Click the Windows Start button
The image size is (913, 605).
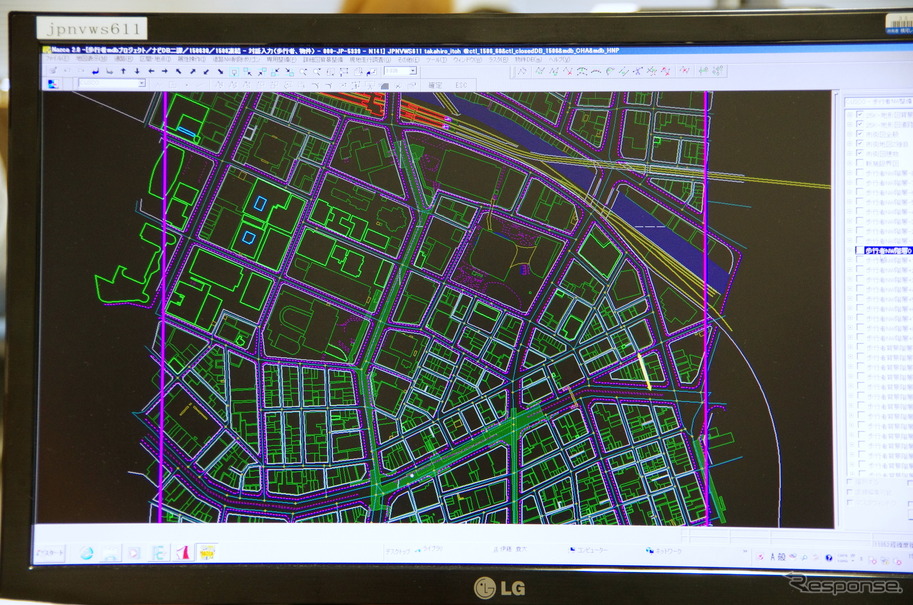pos(50,553)
